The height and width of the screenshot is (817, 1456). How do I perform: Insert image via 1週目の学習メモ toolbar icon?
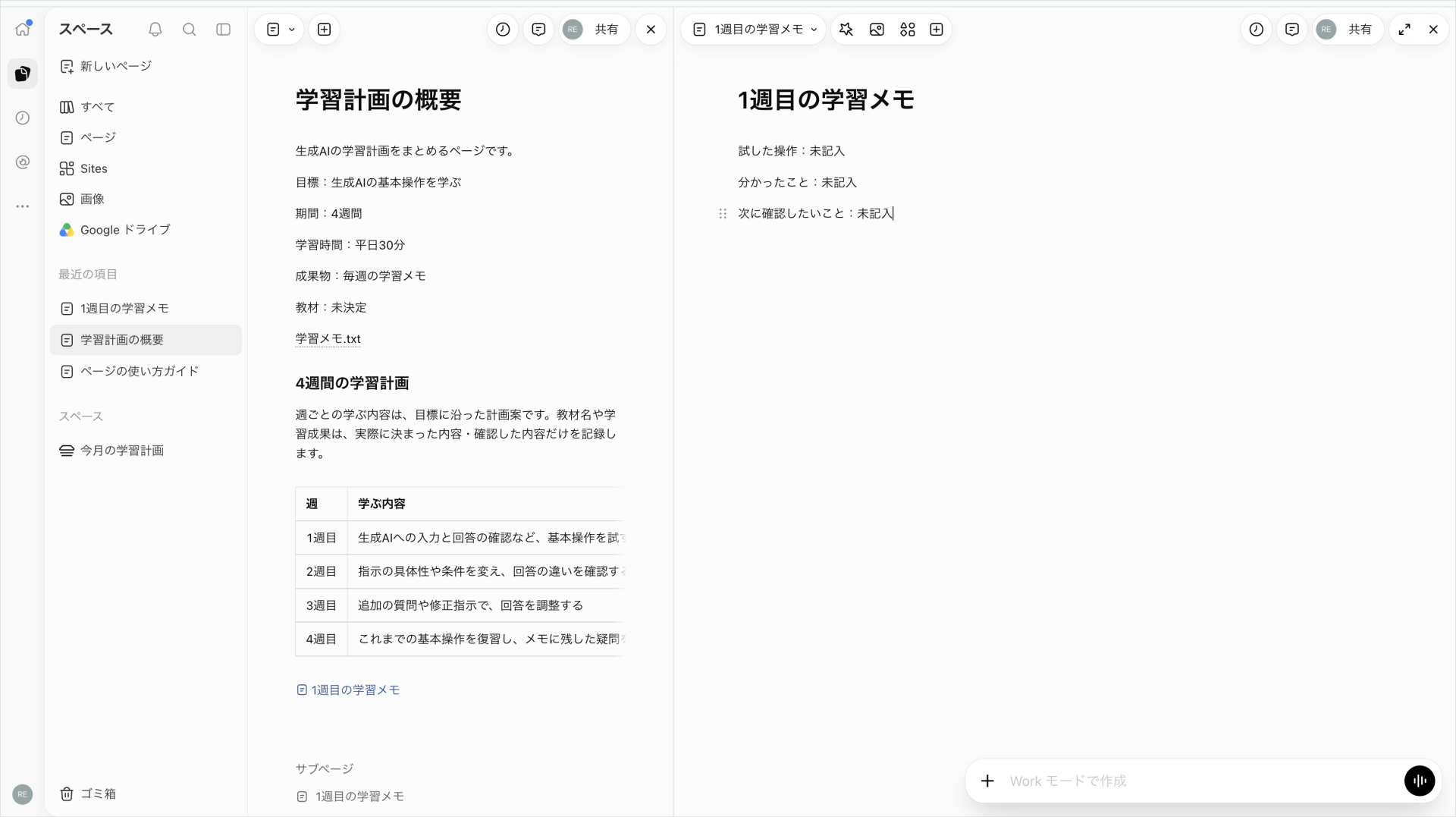877,30
